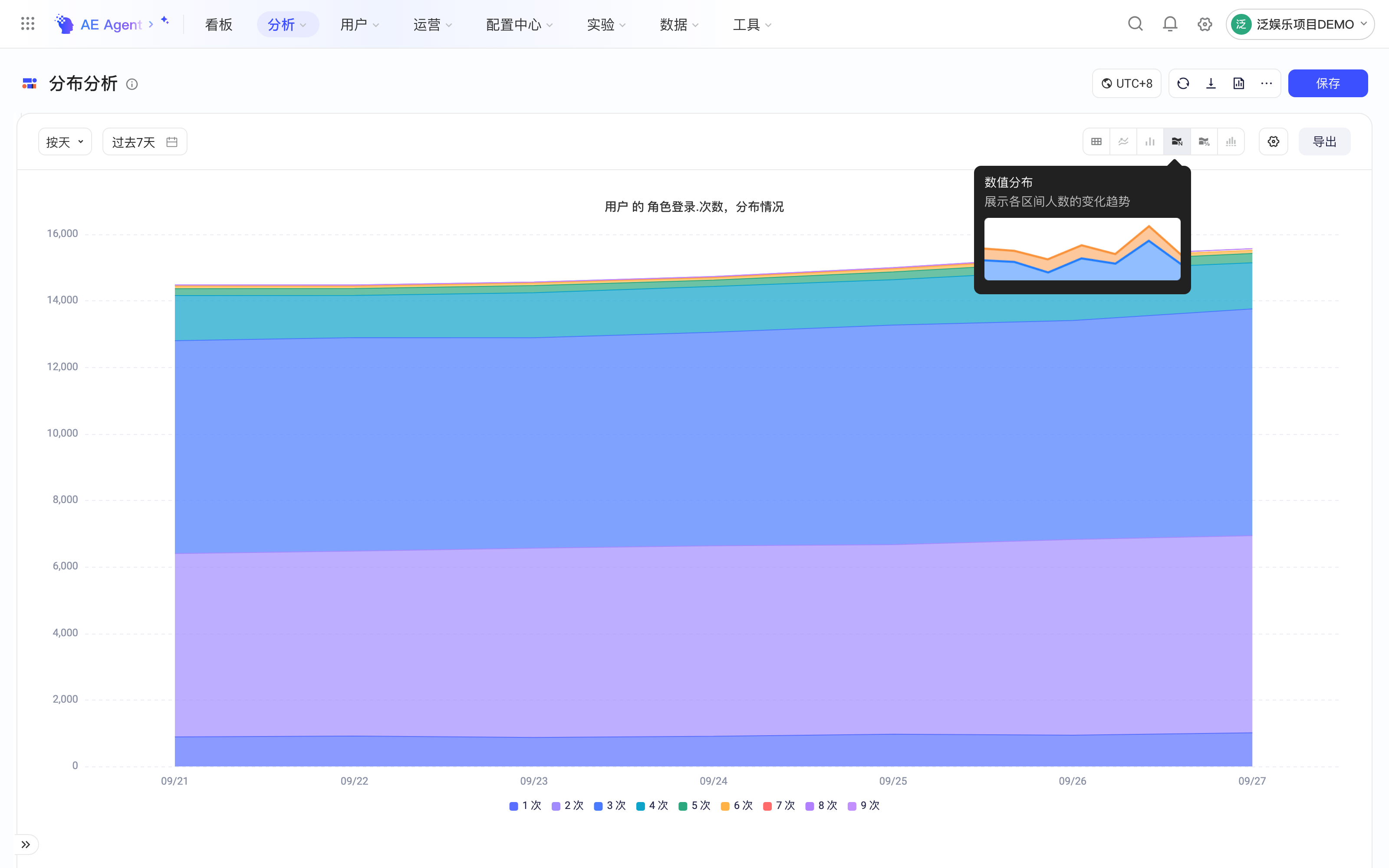Open the top bar settings gear
The image size is (1389, 868).
point(1205,24)
